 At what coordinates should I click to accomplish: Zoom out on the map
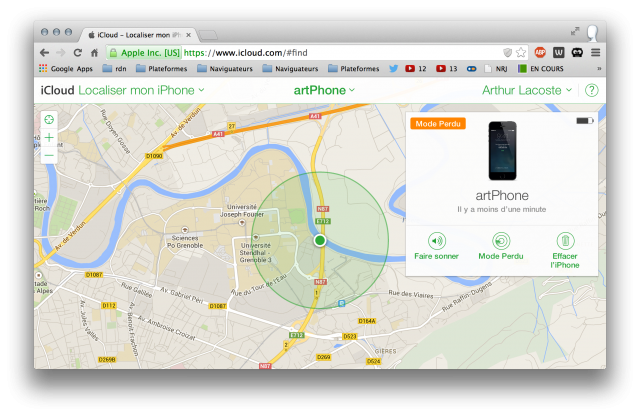click(49, 156)
